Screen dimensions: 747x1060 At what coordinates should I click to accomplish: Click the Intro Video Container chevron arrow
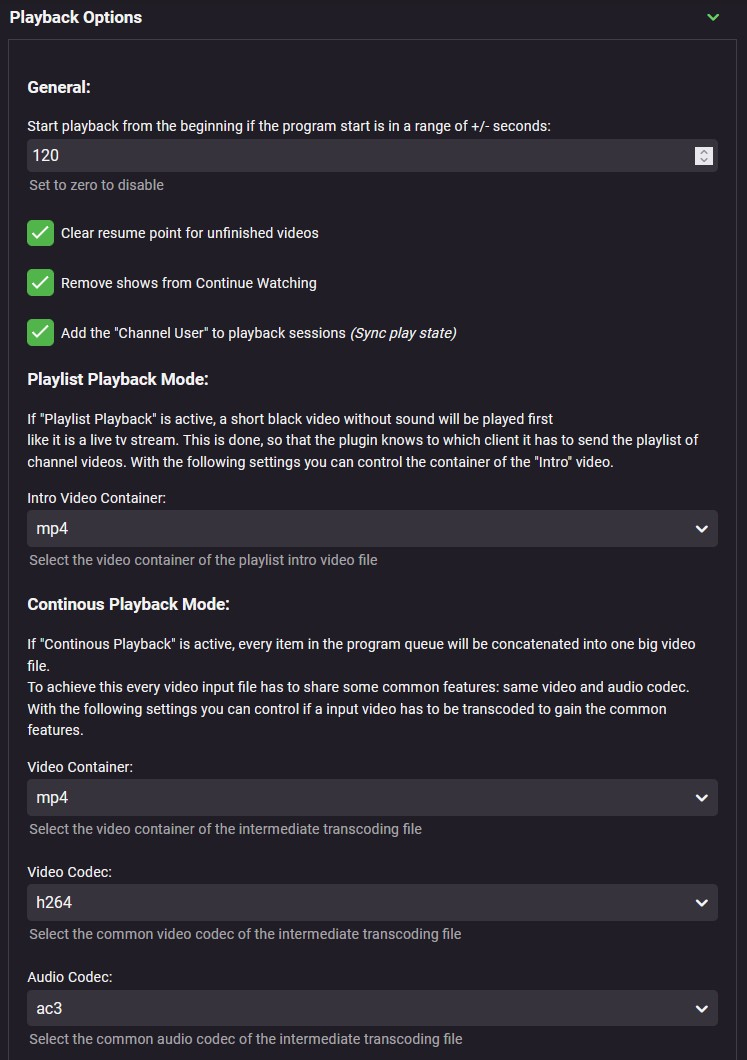point(702,529)
